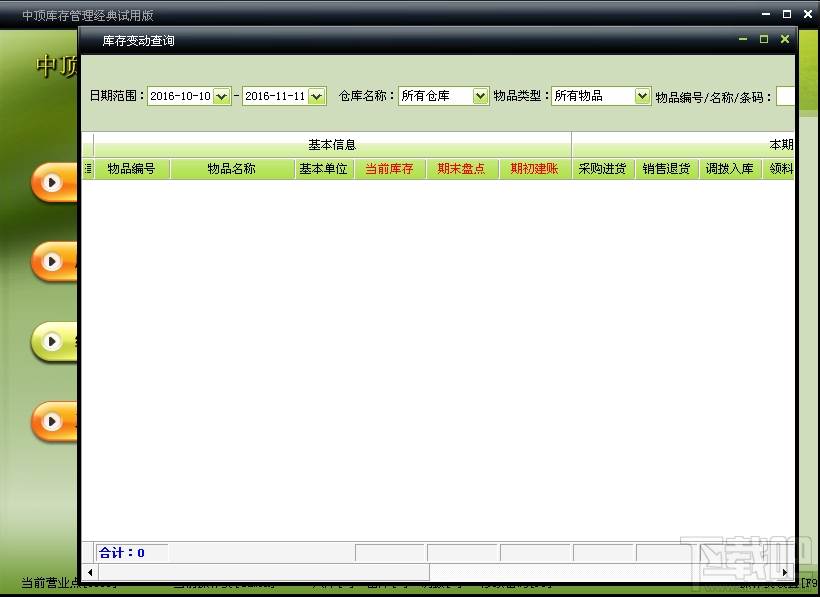This screenshot has width=820, height=597.
Task: Click the 物品名称 column header
Action: 232,168
